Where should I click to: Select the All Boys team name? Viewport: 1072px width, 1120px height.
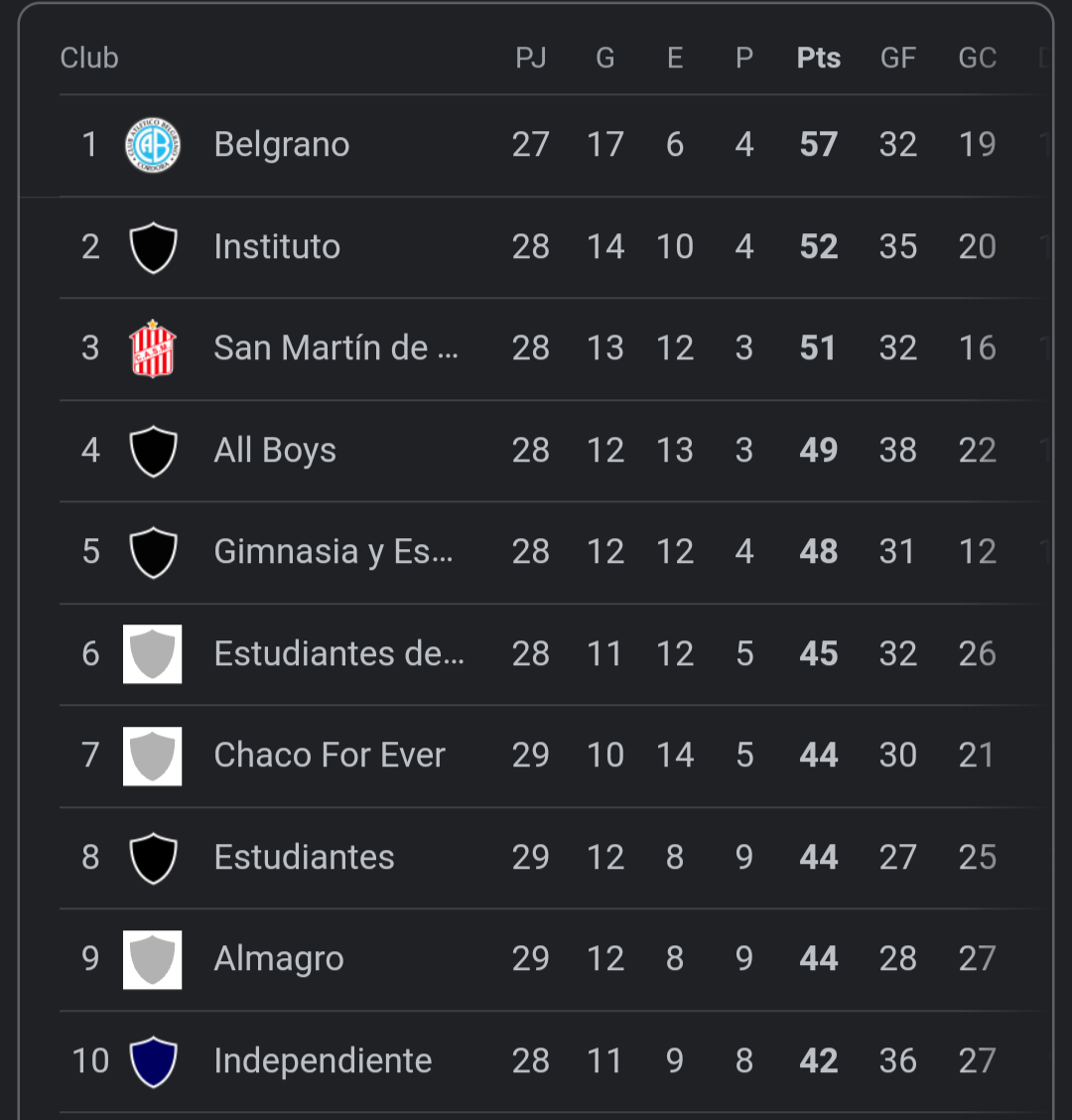coord(275,451)
